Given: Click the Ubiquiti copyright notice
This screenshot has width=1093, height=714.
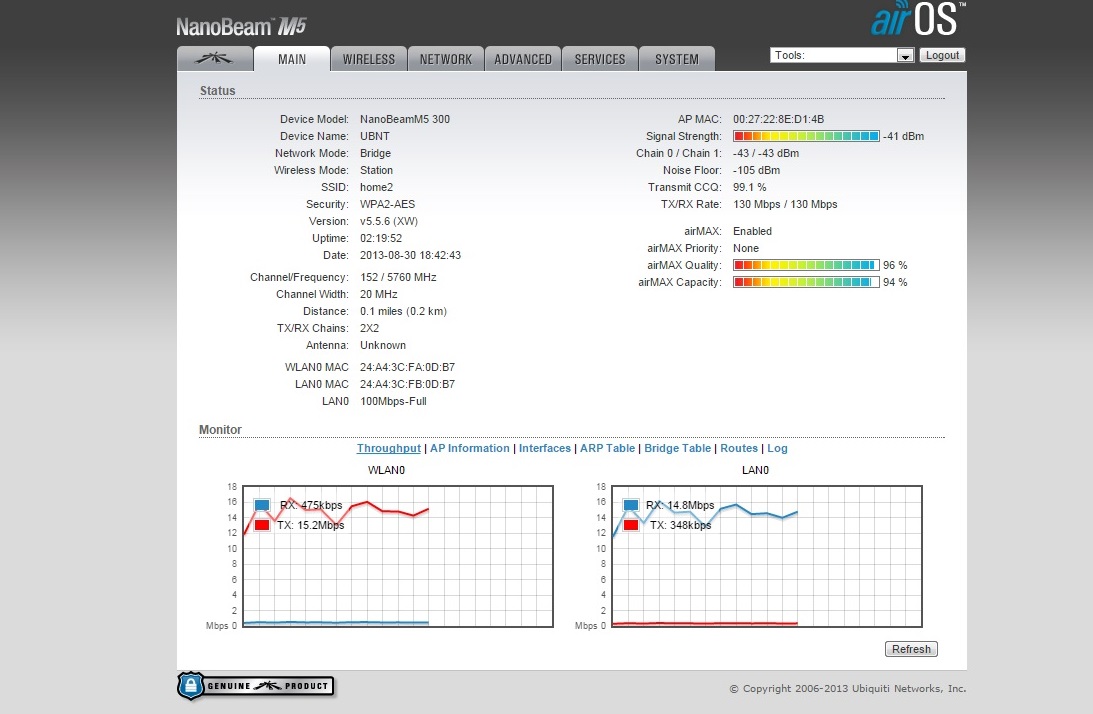Looking at the screenshot, I should pos(848,688).
